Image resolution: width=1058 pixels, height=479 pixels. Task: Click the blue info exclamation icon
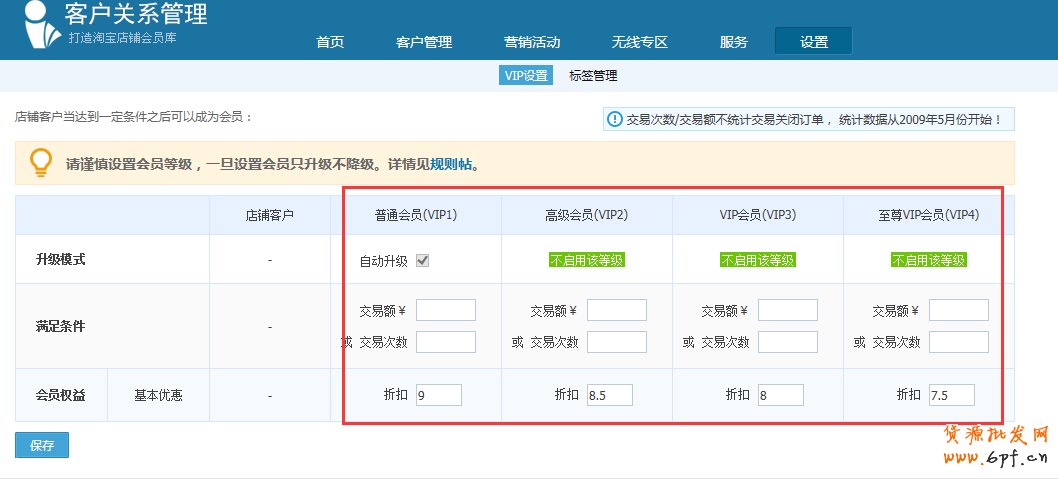click(615, 120)
